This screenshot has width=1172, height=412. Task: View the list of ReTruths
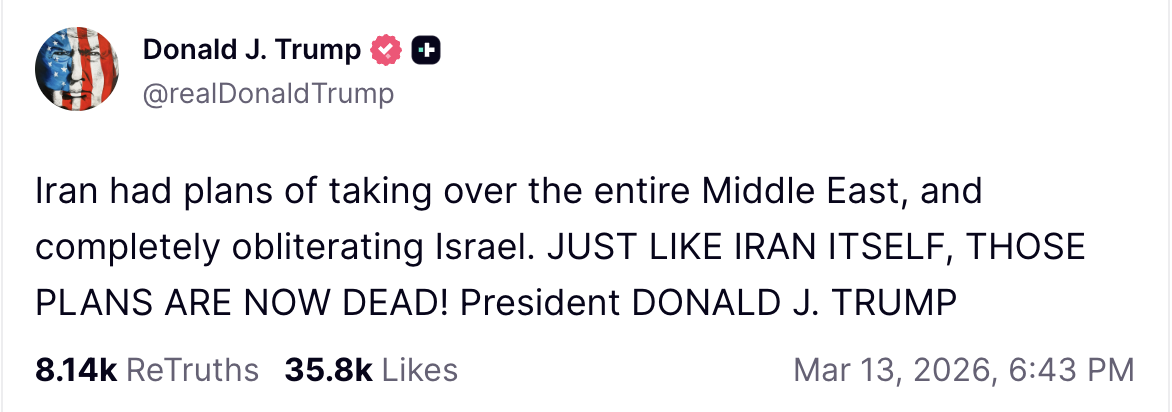[146, 370]
